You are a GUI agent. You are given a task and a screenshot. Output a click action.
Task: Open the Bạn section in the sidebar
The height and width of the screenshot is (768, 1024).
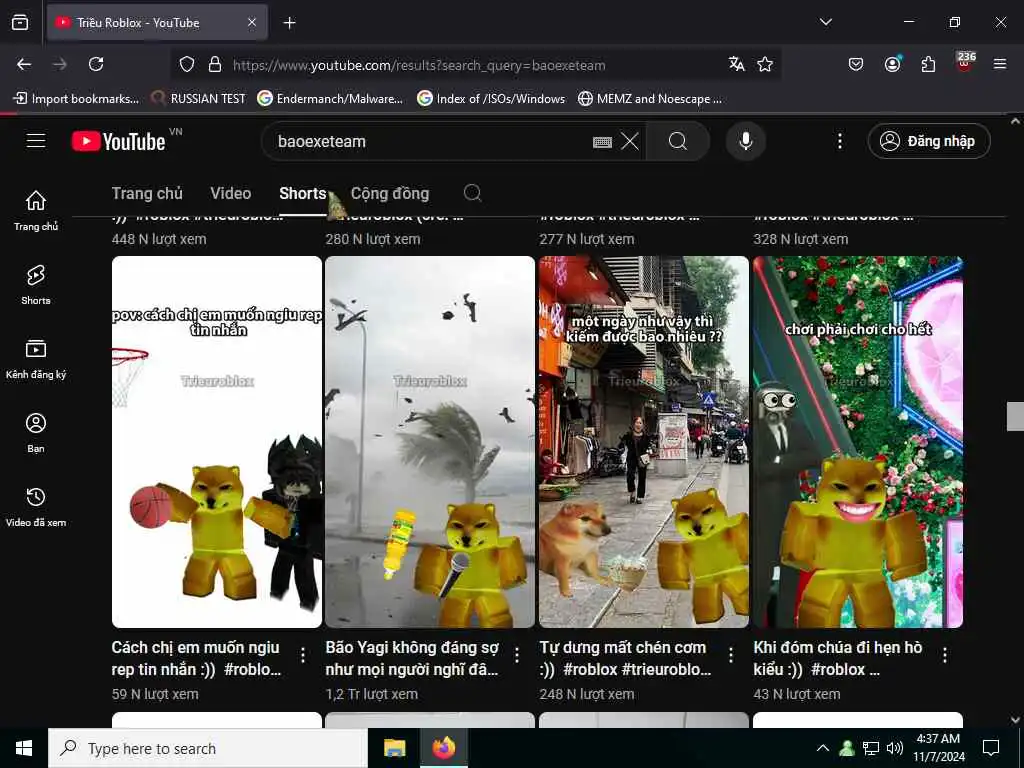tap(36, 432)
